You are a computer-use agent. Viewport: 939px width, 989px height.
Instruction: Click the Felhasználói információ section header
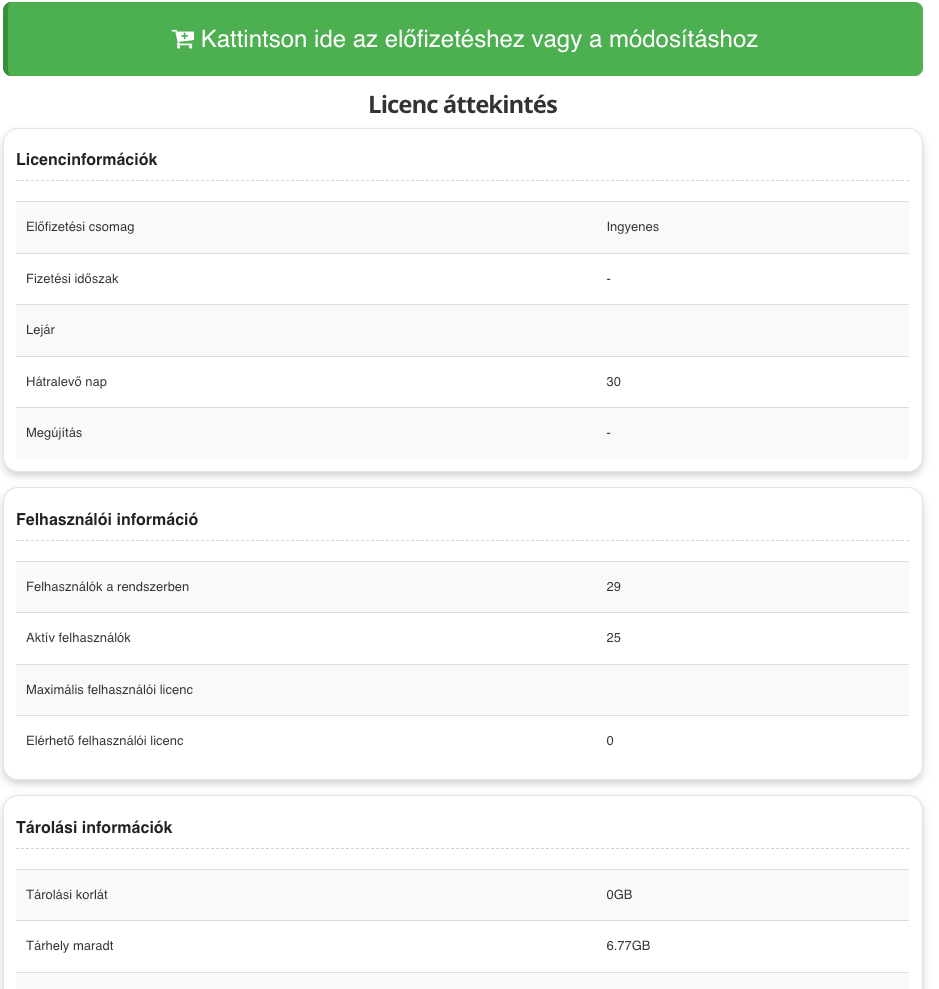(x=107, y=520)
